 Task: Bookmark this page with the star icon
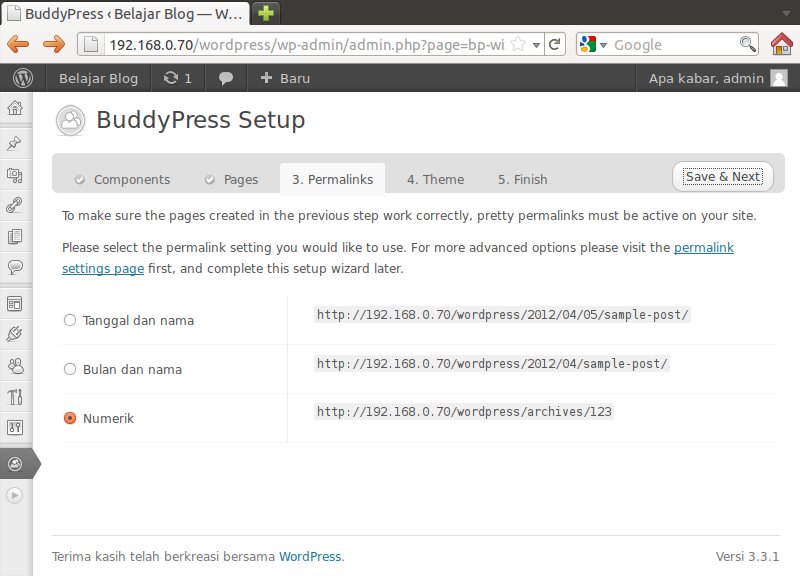click(x=518, y=44)
